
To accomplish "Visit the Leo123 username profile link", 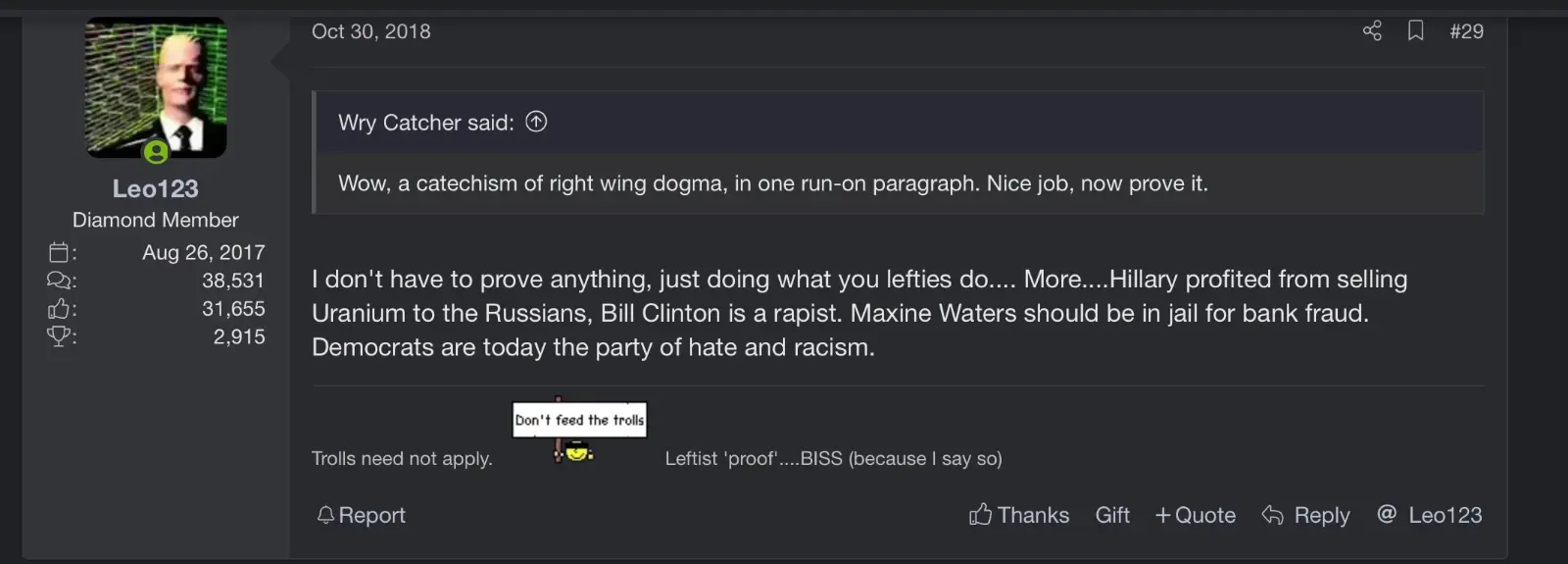I will [155, 188].
